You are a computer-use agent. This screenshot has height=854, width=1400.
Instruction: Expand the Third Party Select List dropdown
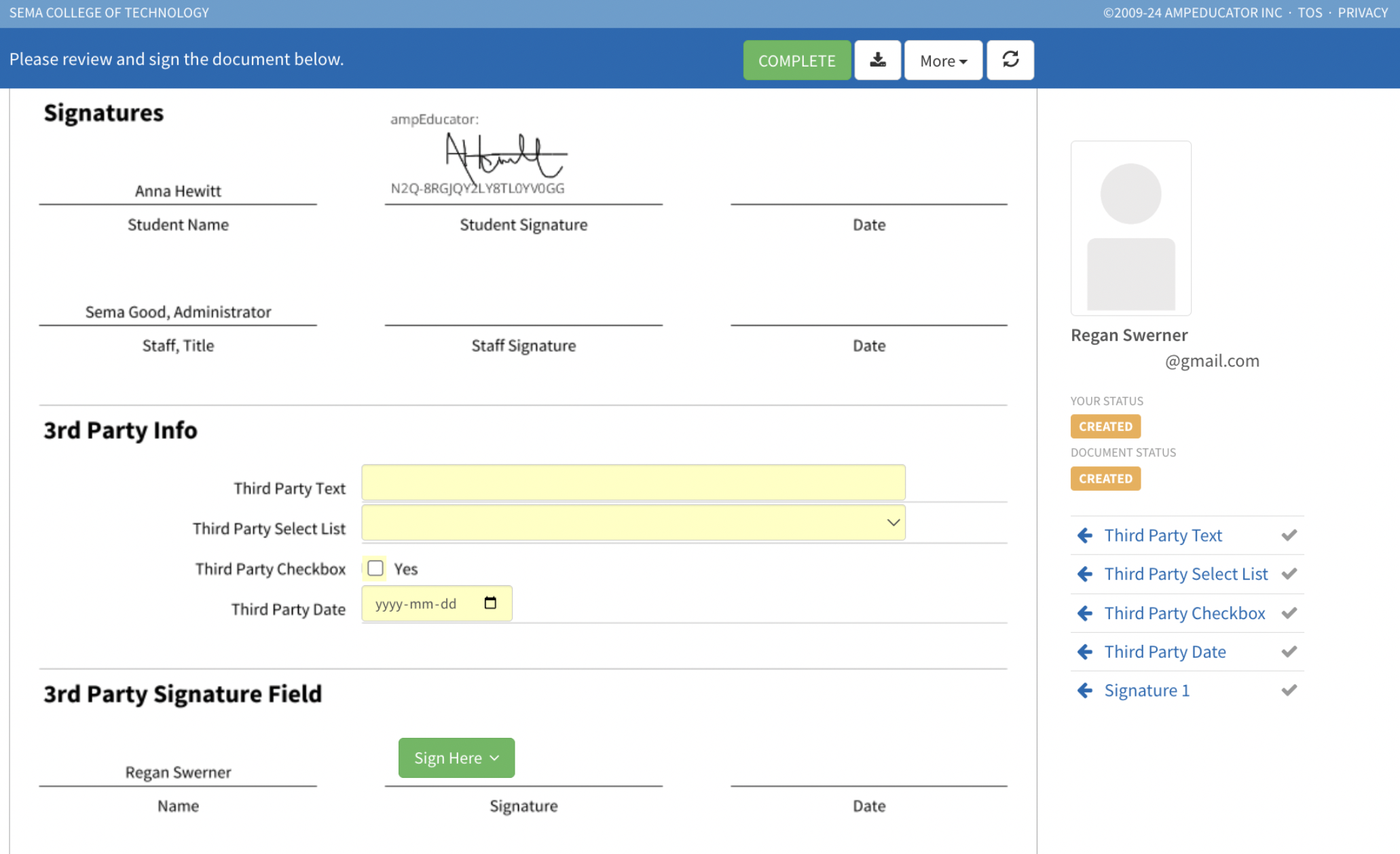coord(633,523)
